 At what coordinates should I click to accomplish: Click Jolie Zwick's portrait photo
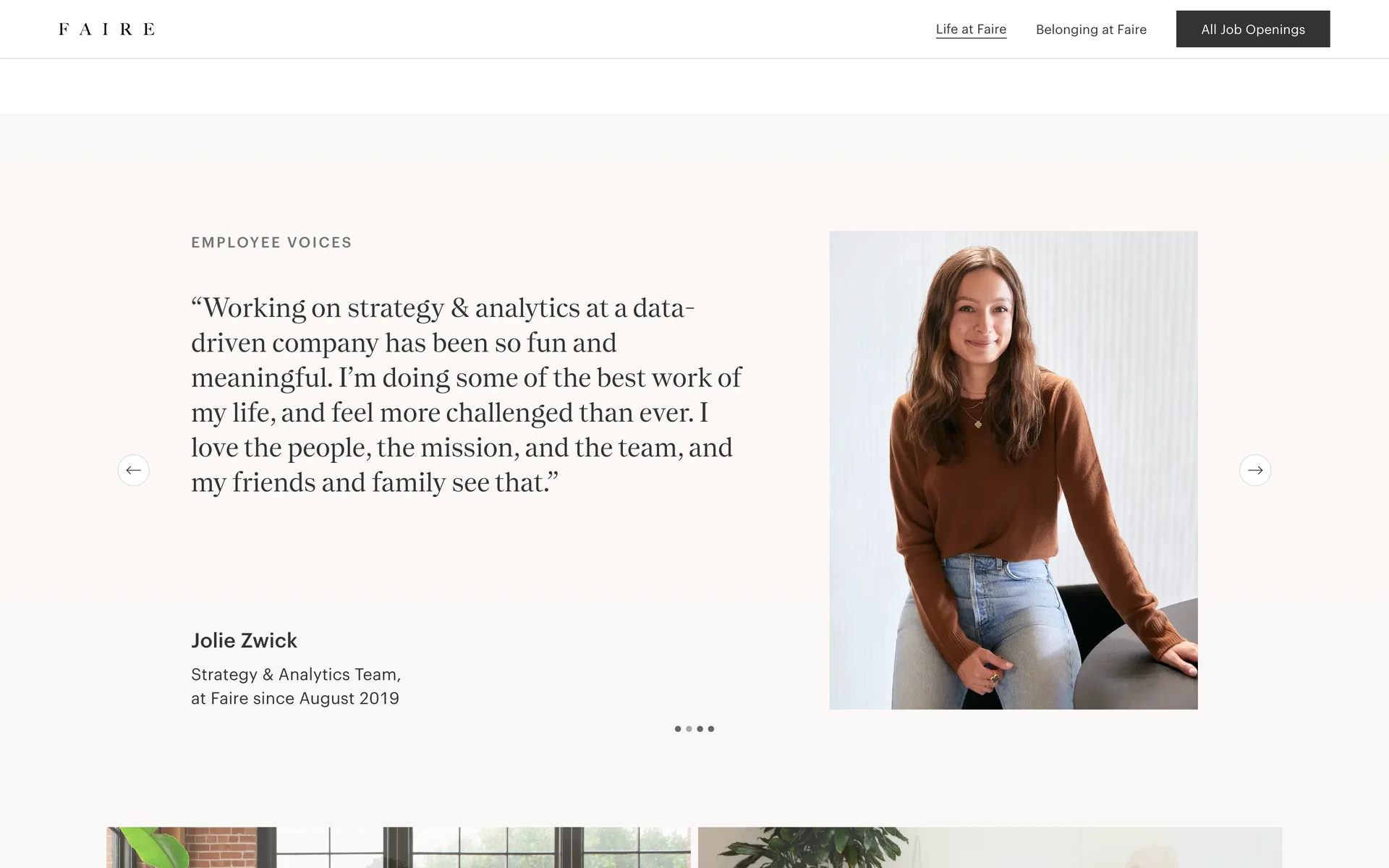1013,470
